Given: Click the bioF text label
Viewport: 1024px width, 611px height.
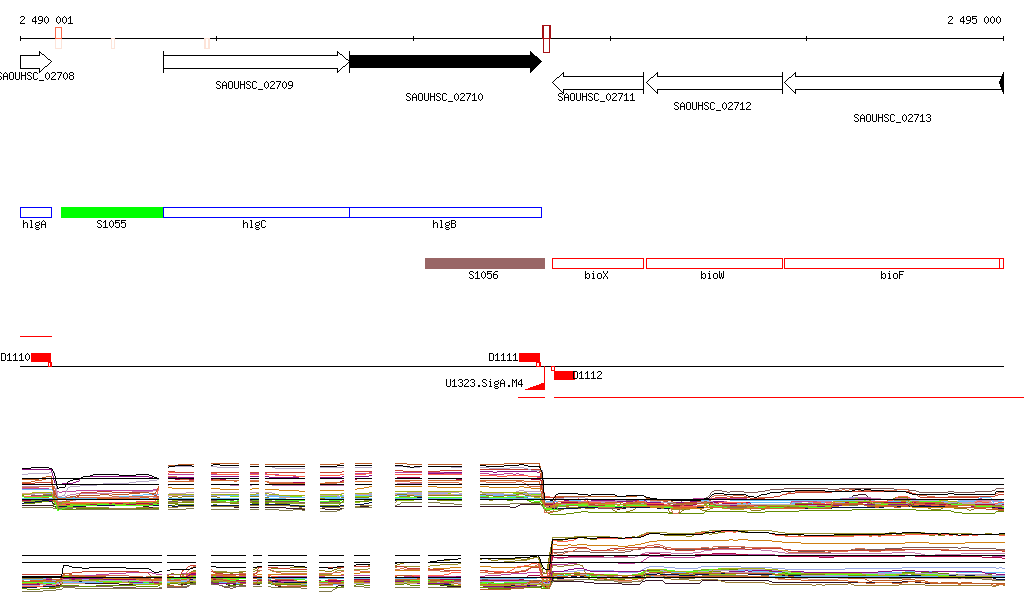Looking at the screenshot, I should point(892,275).
